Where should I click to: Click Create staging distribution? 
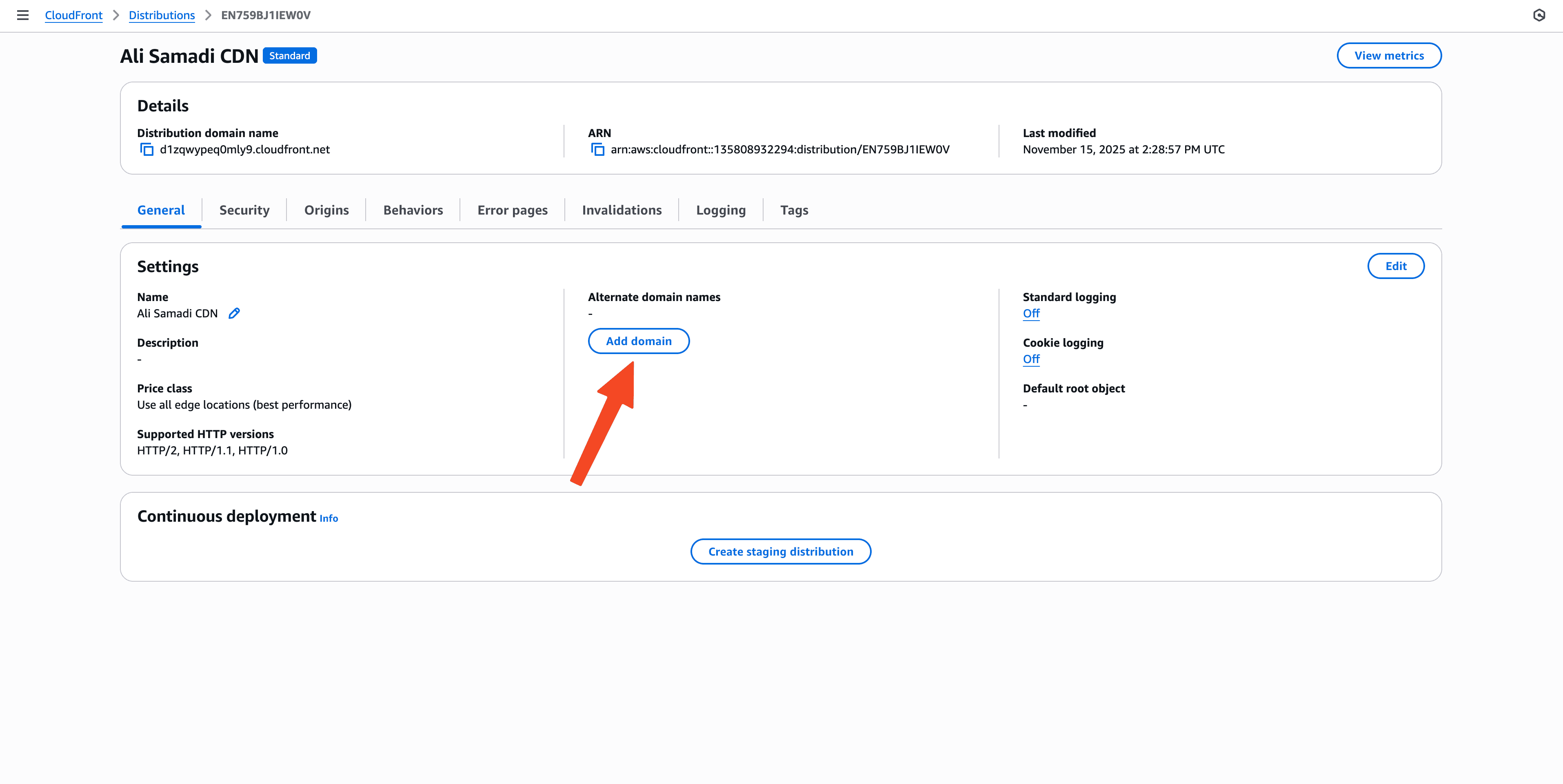(x=780, y=552)
